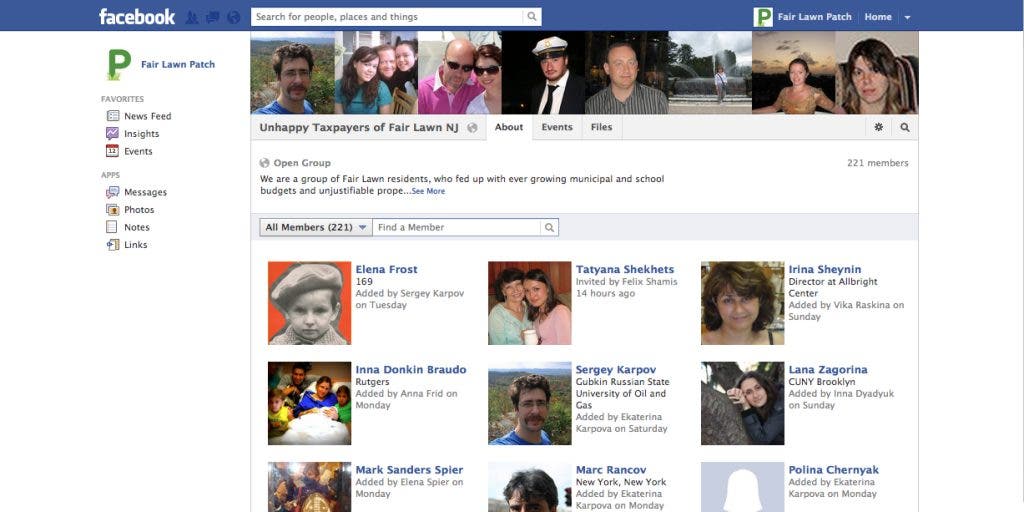The height and width of the screenshot is (512, 1024).
Task: Open the notifications globe icon in top bar
Action: click(x=234, y=17)
